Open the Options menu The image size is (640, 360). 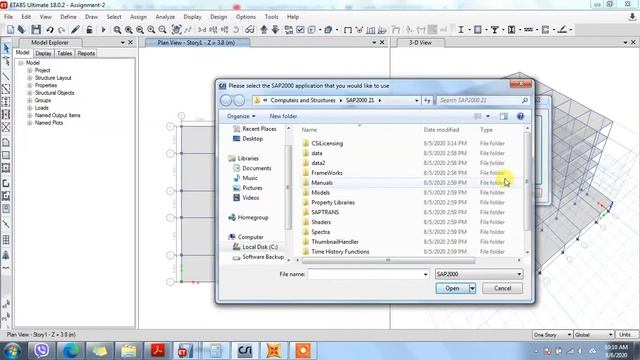[246, 17]
